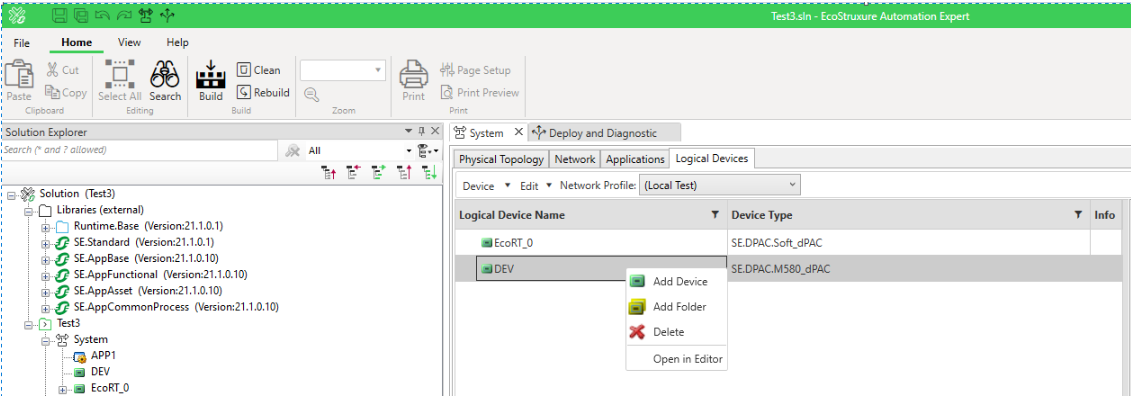Screen dimensions: 1131x404
Task: Expand the SE.Standard library node
Action: tap(46, 242)
